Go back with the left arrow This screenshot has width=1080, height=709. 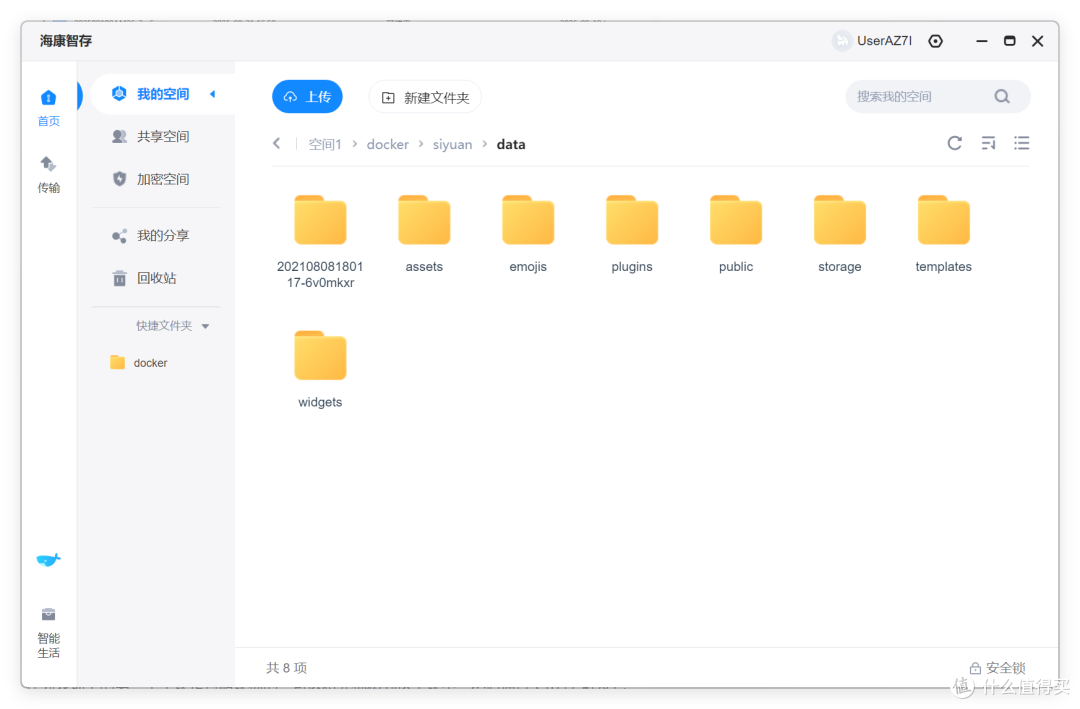[277, 143]
